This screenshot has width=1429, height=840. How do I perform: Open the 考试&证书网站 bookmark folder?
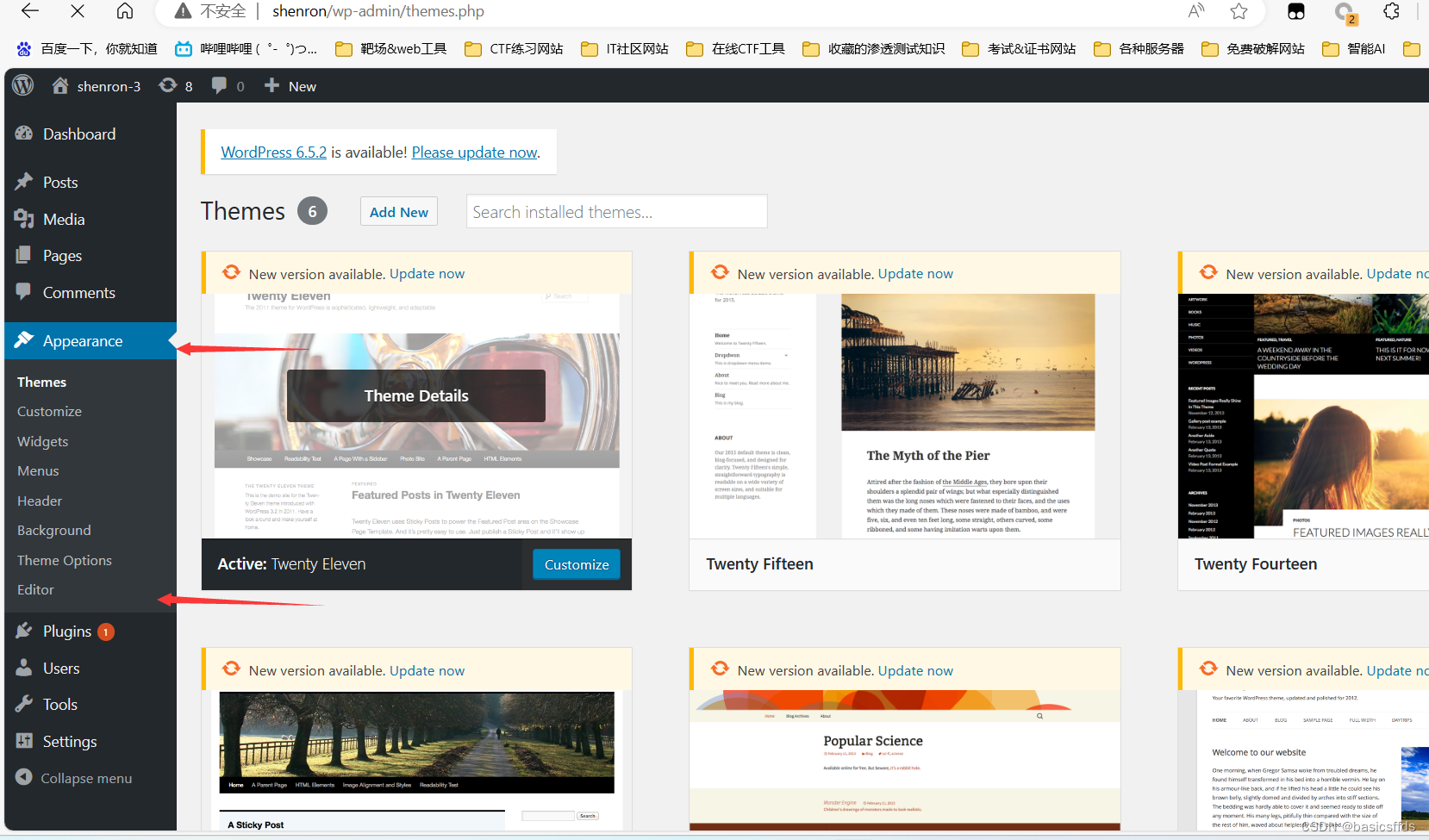pyautogui.click(x=1020, y=49)
